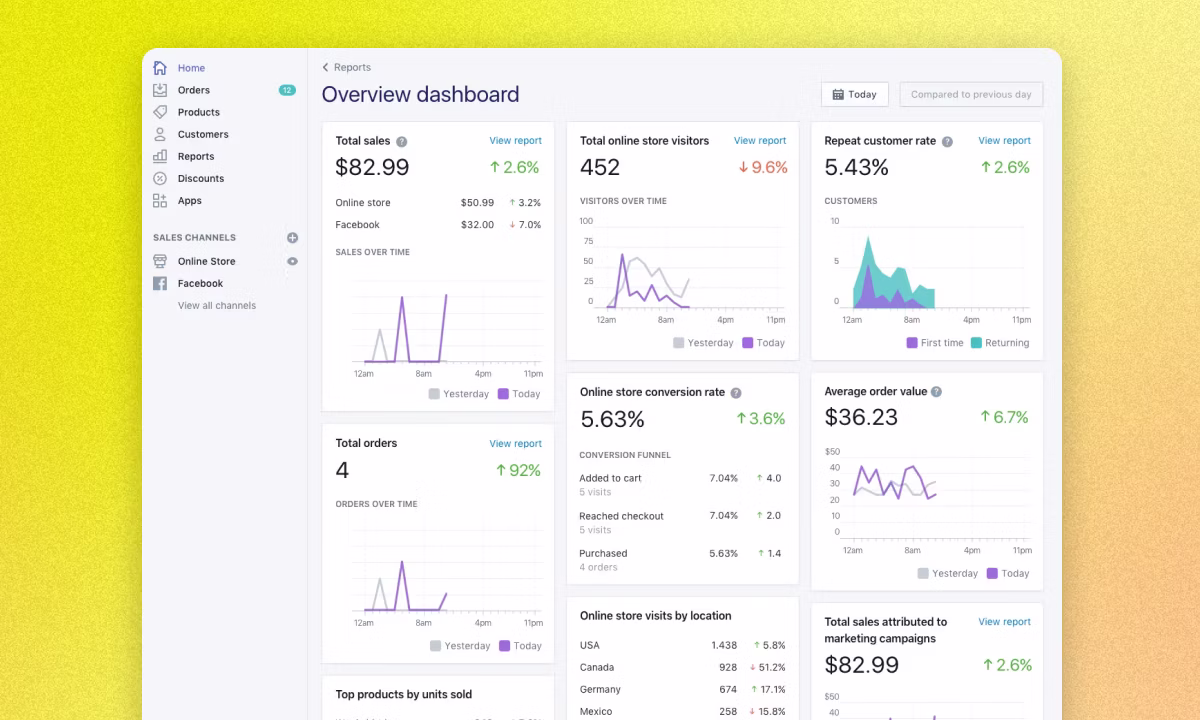Click Today legend swatch in Average order chart
The image size is (1200, 720).
click(992, 573)
